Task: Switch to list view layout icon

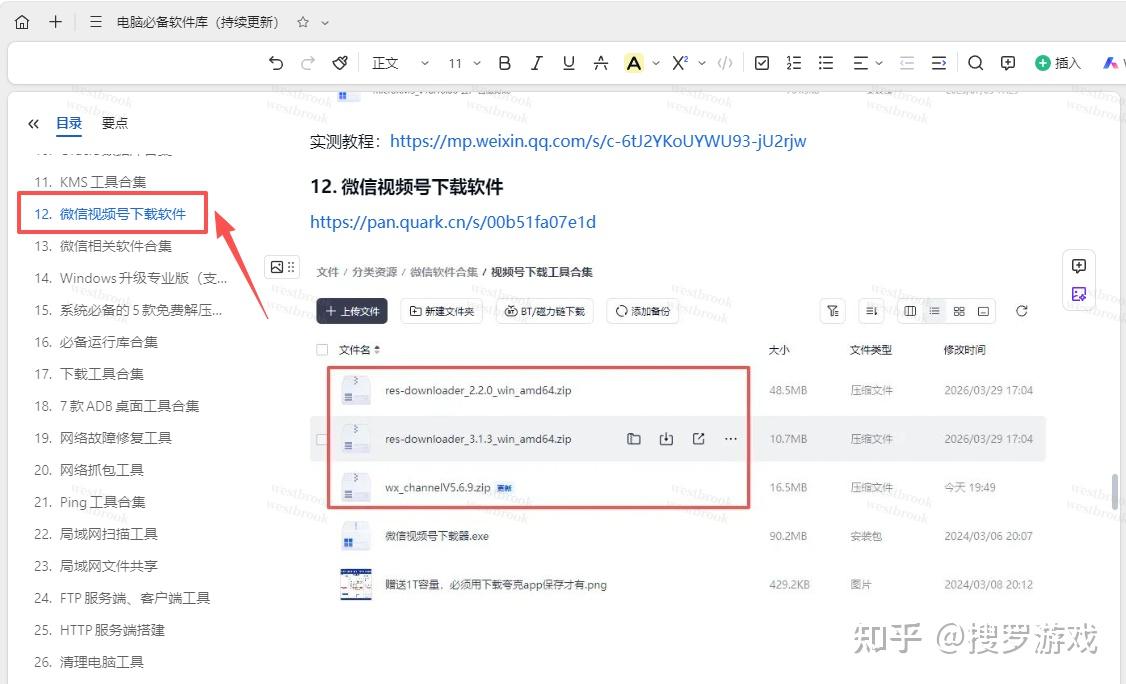Action: pyautogui.click(x=934, y=311)
